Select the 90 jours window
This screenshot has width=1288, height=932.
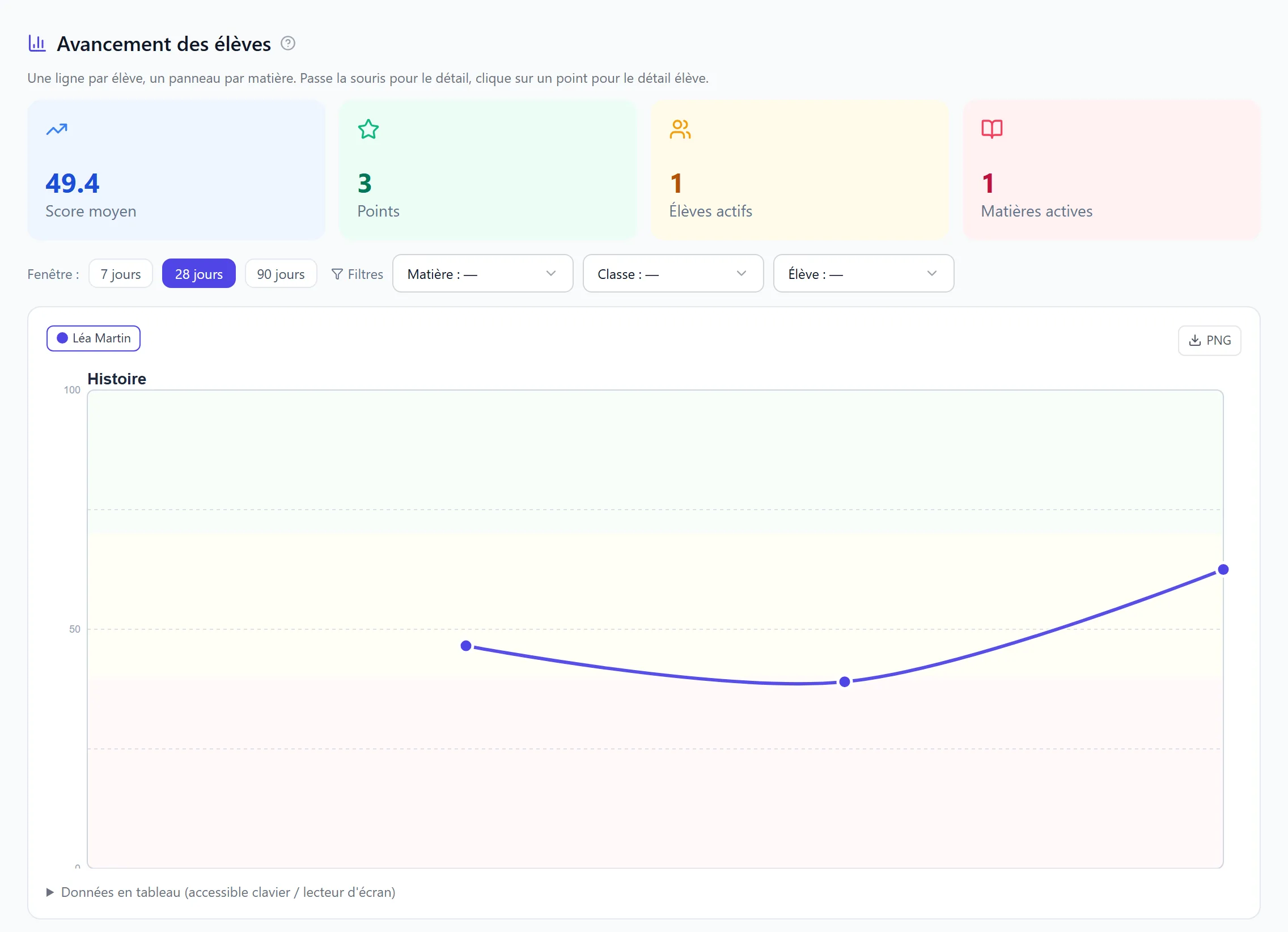281,274
